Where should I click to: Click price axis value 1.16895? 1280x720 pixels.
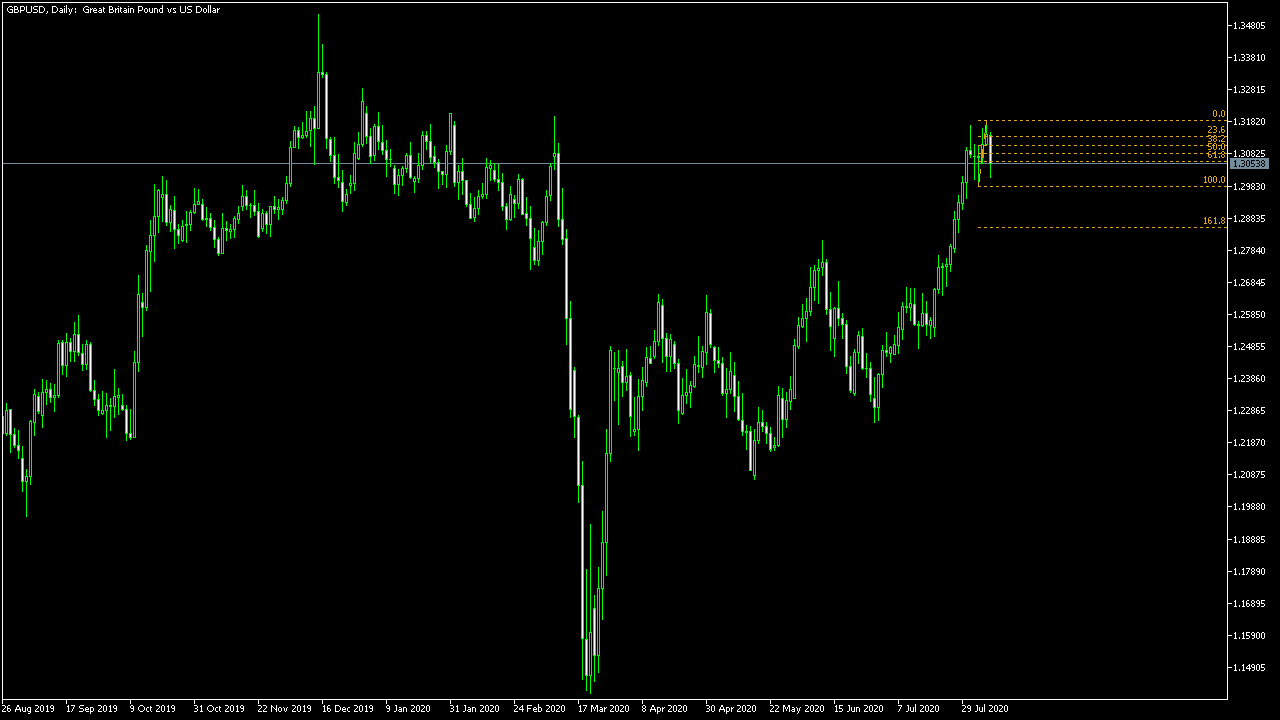tap(1250, 604)
